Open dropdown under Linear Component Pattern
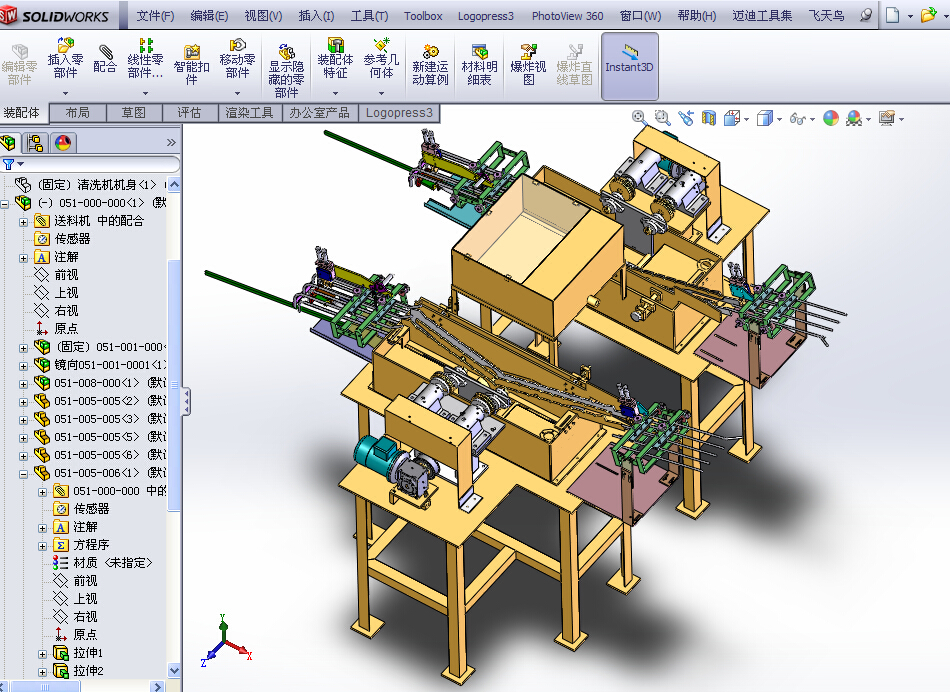The image size is (950, 692). pos(145,93)
